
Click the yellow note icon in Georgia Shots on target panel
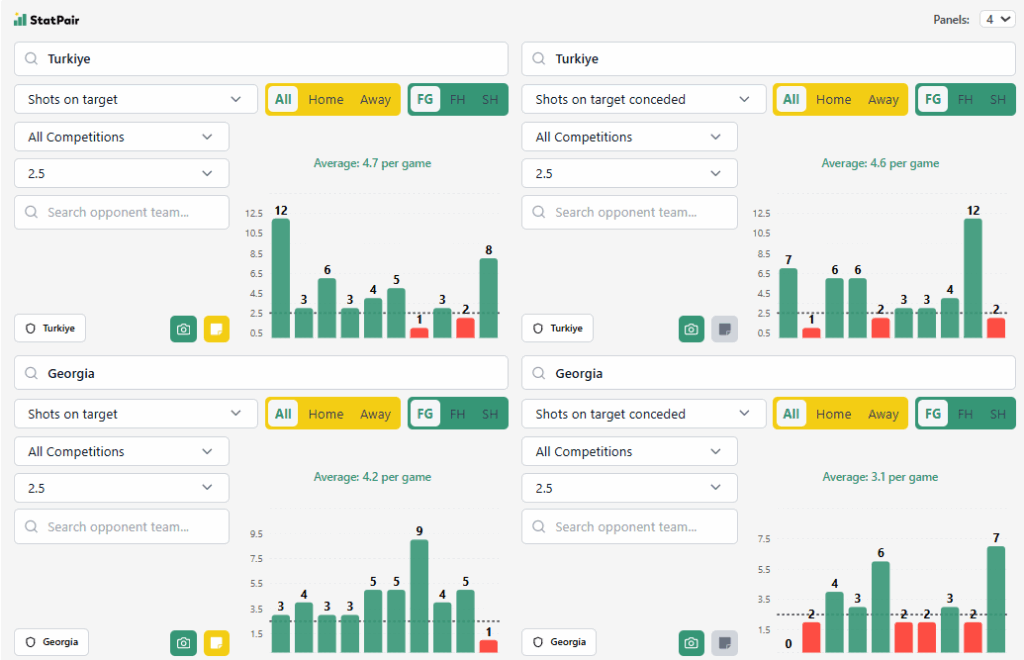[216, 643]
